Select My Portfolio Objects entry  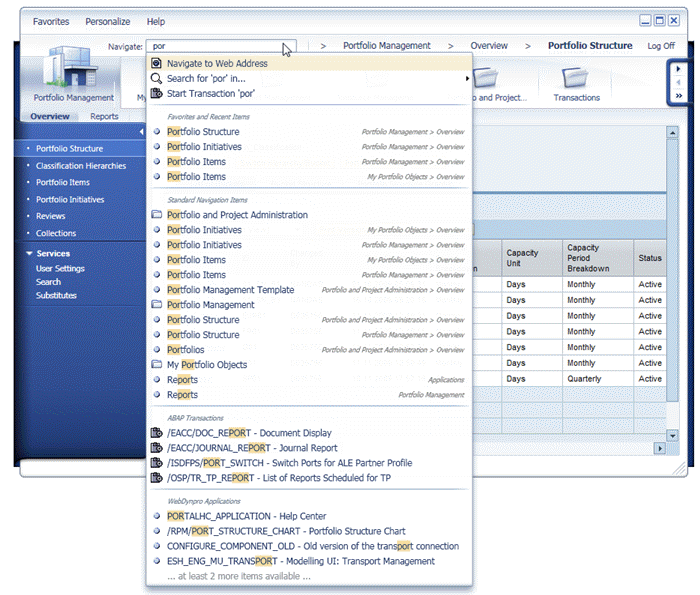309,364
